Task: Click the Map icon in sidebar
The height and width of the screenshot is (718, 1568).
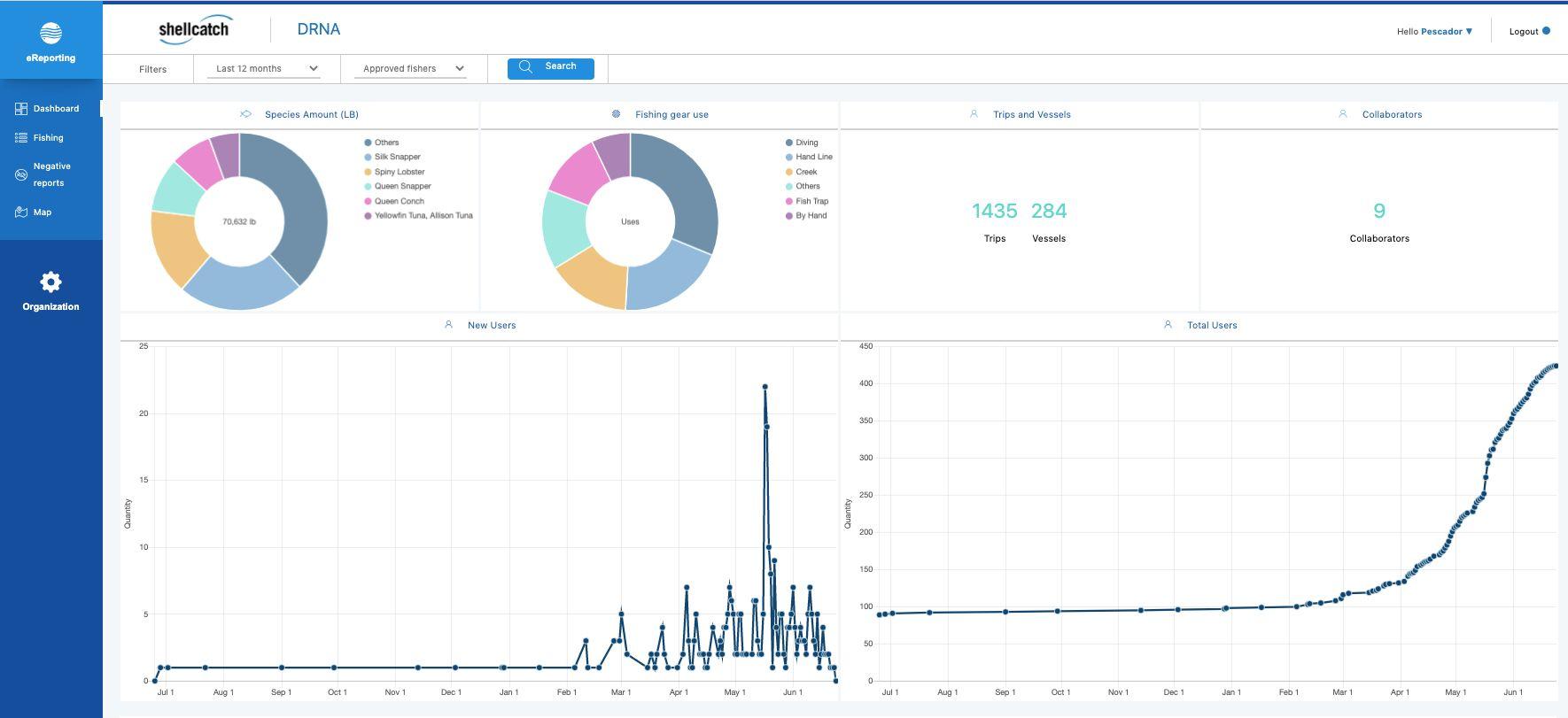Action: click(21, 212)
